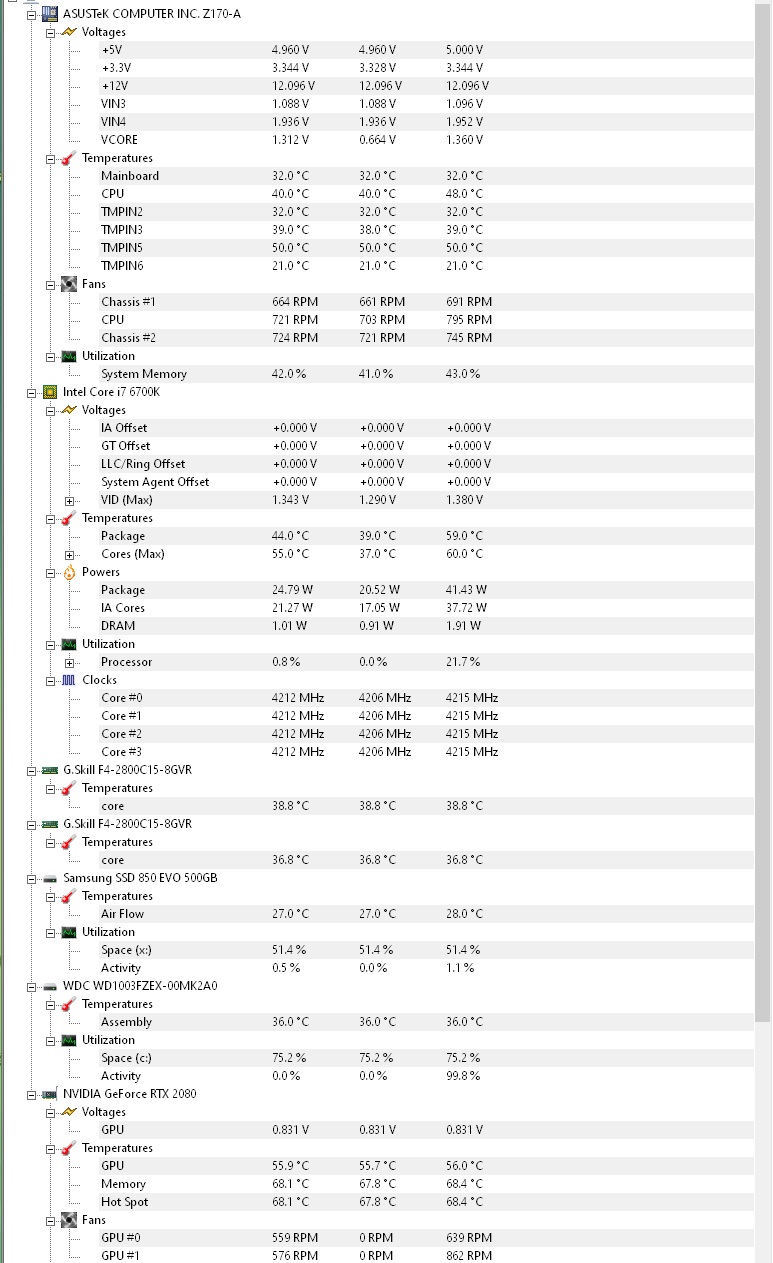Click the first G.Skill F4-2800C15-8GVR memory icon
The height and width of the screenshot is (1263, 773).
tap(49, 770)
